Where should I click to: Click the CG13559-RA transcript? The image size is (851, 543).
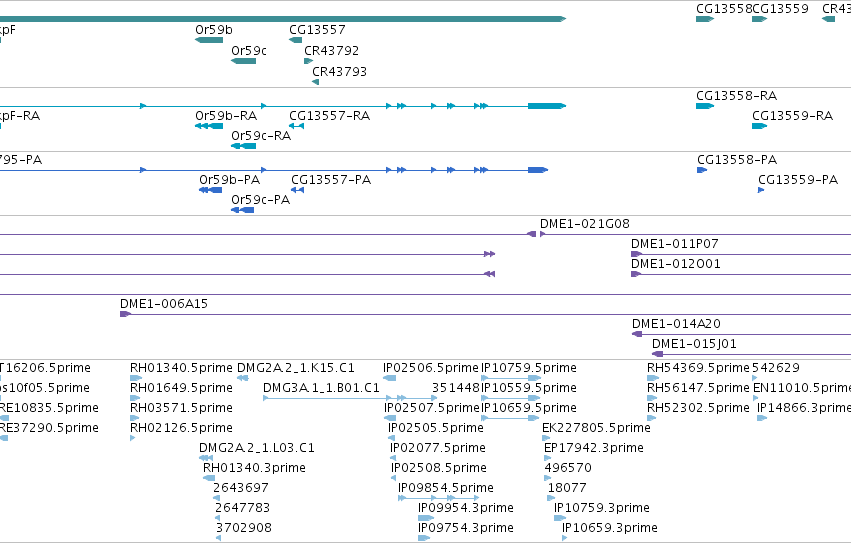pyautogui.click(x=759, y=126)
